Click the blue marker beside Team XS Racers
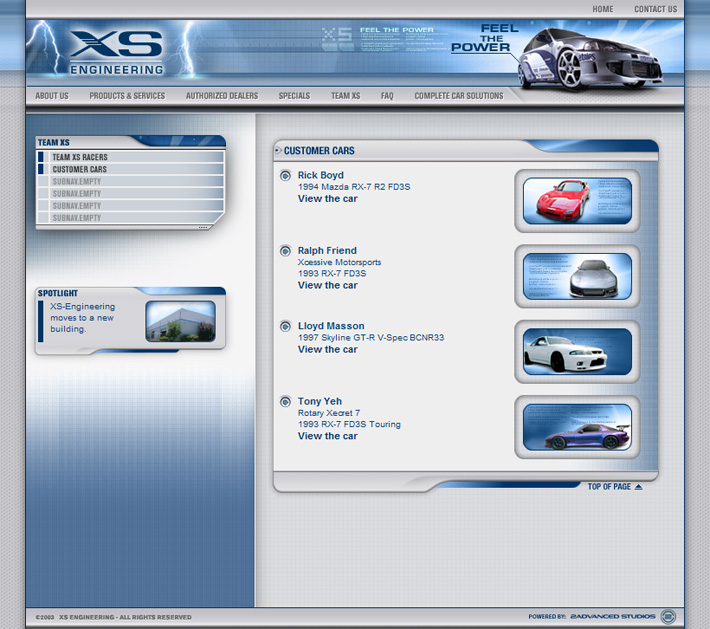710x629 pixels. coord(41,157)
